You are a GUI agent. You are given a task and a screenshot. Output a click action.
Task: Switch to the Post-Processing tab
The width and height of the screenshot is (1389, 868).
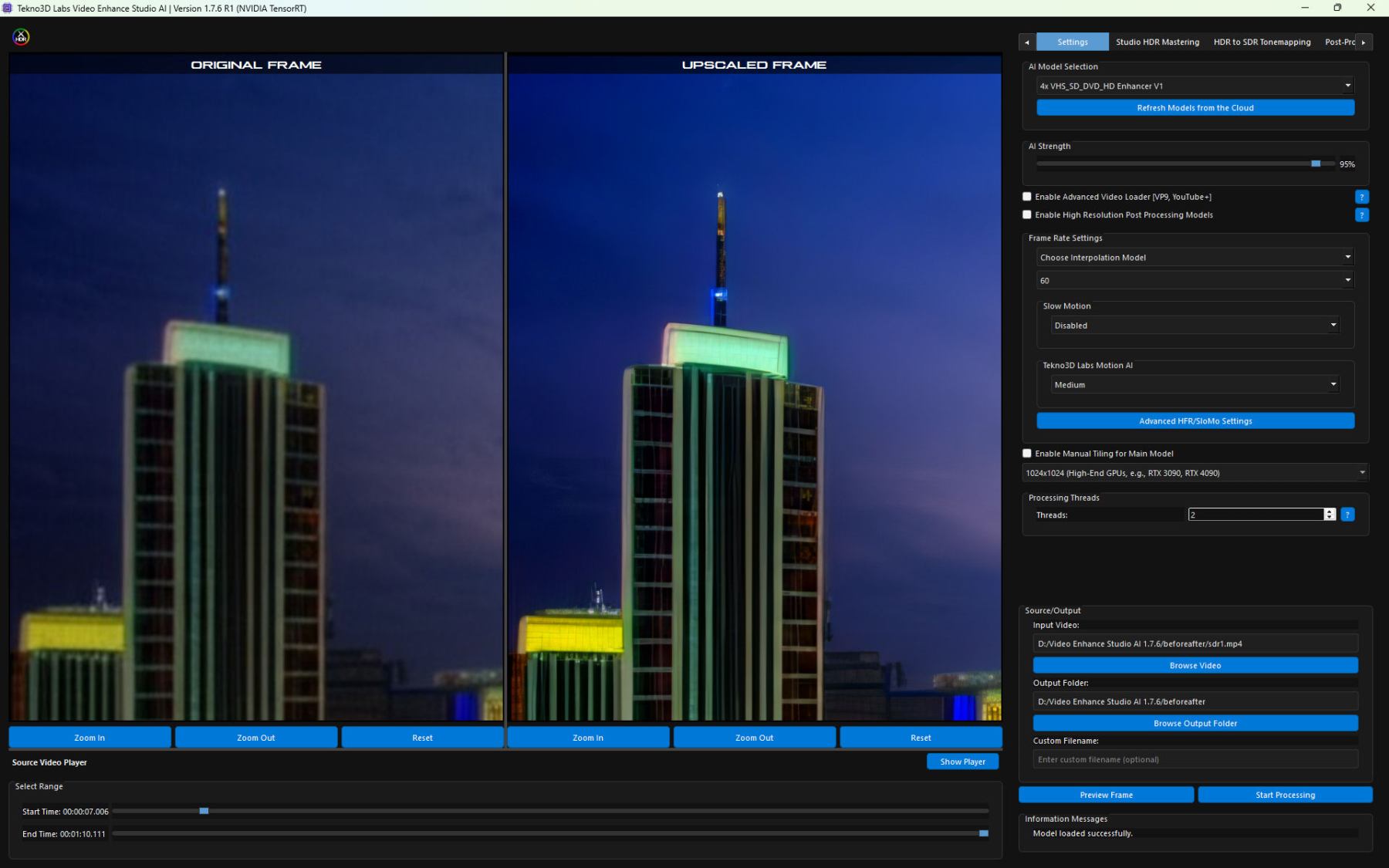click(x=1339, y=42)
